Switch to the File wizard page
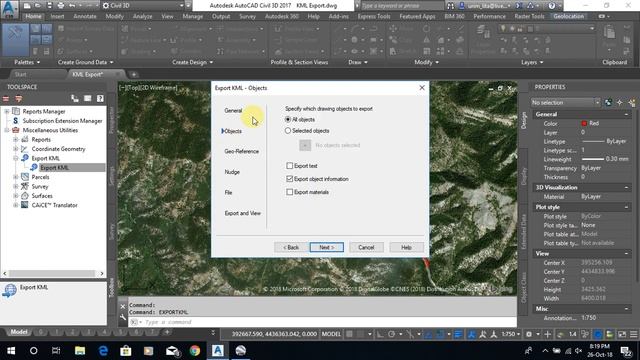Image resolution: width=640 pixels, height=360 pixels. [229, 193]
